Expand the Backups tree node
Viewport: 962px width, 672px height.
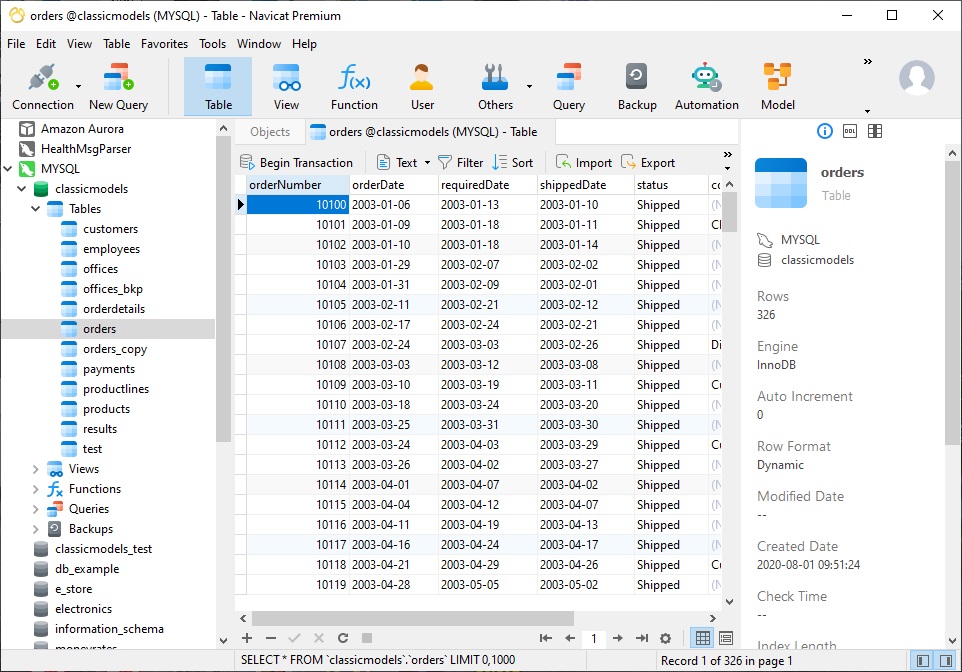(x=36, y=529)
